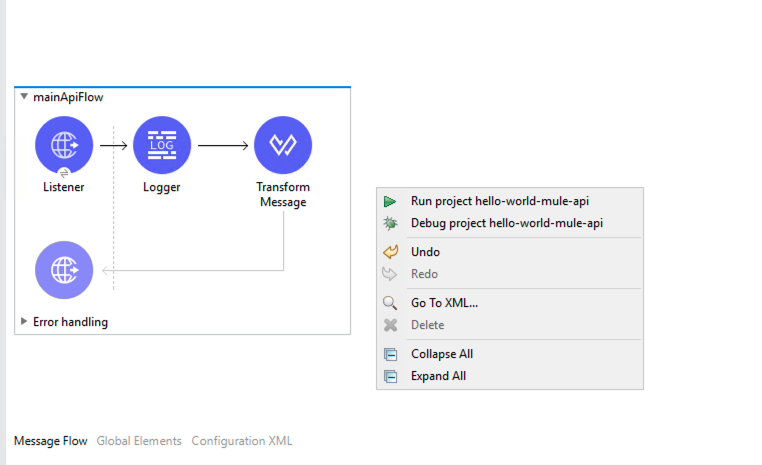Click the Logger label text
The image size is (762, 465).
click(161, 187)
